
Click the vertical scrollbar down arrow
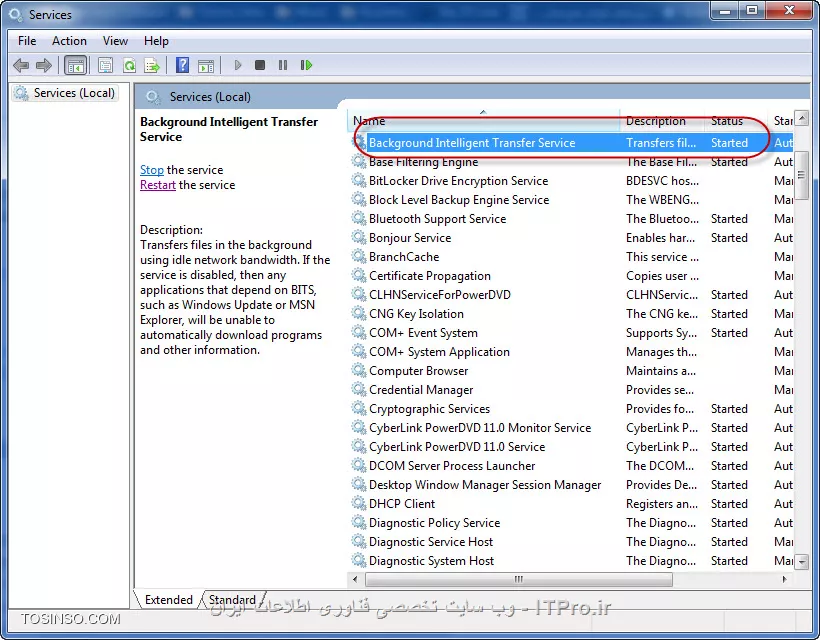click(x=801, y=562)
